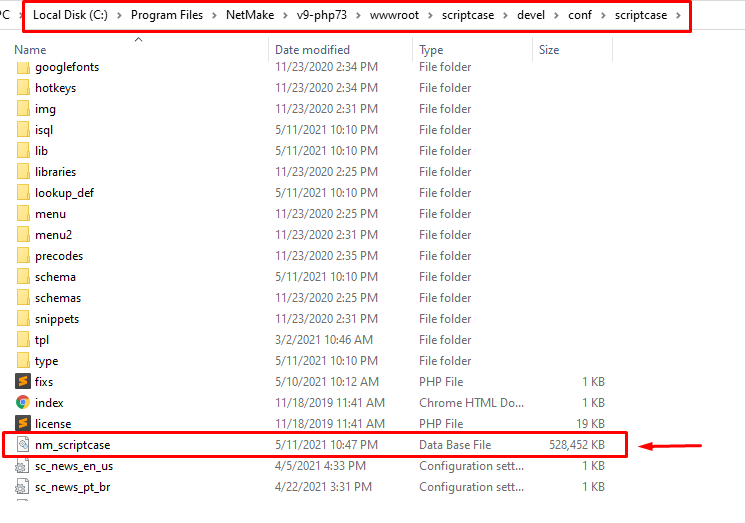Click the sc_news_pt_br config file icon

pyautogui.click(x=22, y=486)
